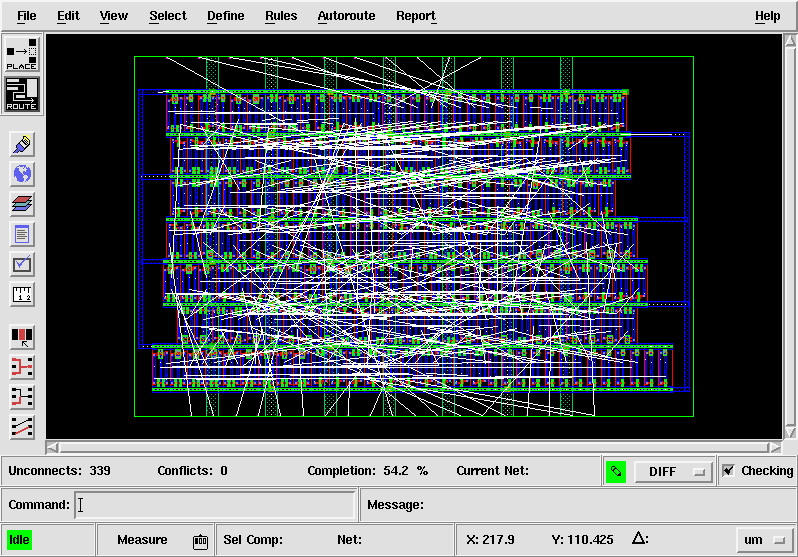Open the File menu
The height and width of the screenshot is (557, 798).
coord(26,16)
